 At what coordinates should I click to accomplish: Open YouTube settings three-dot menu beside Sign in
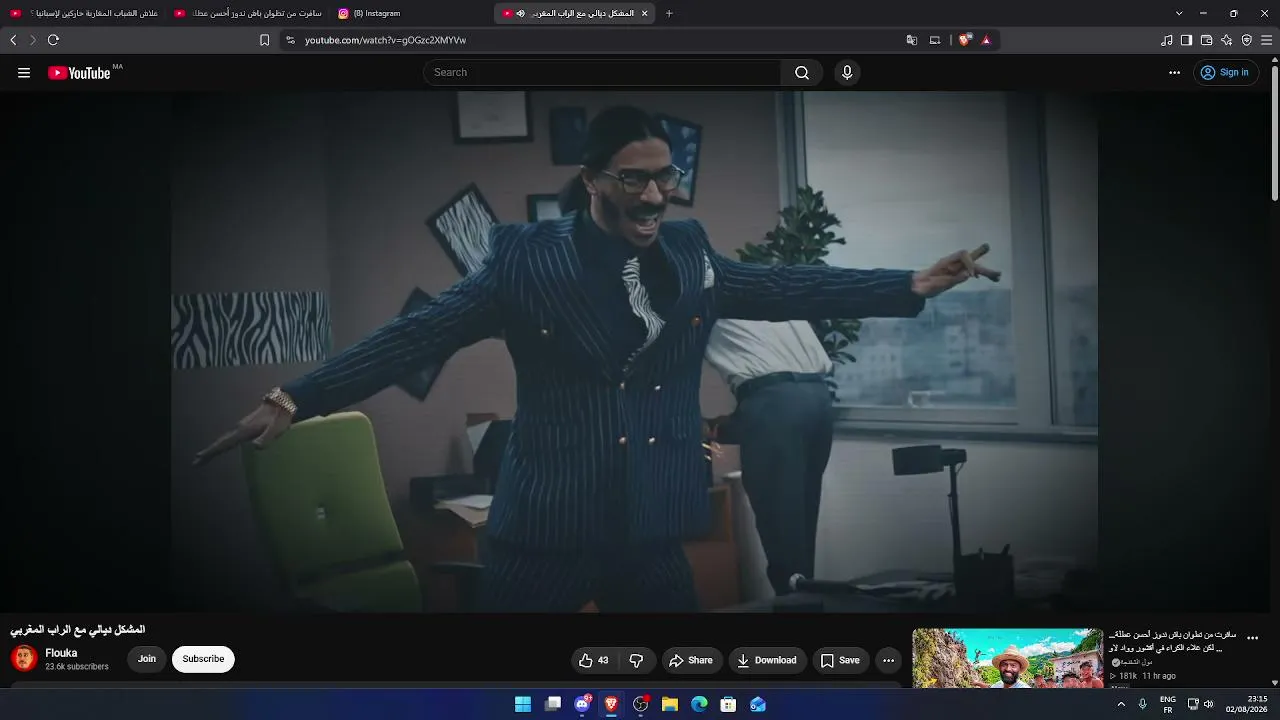coord(1175,73)
